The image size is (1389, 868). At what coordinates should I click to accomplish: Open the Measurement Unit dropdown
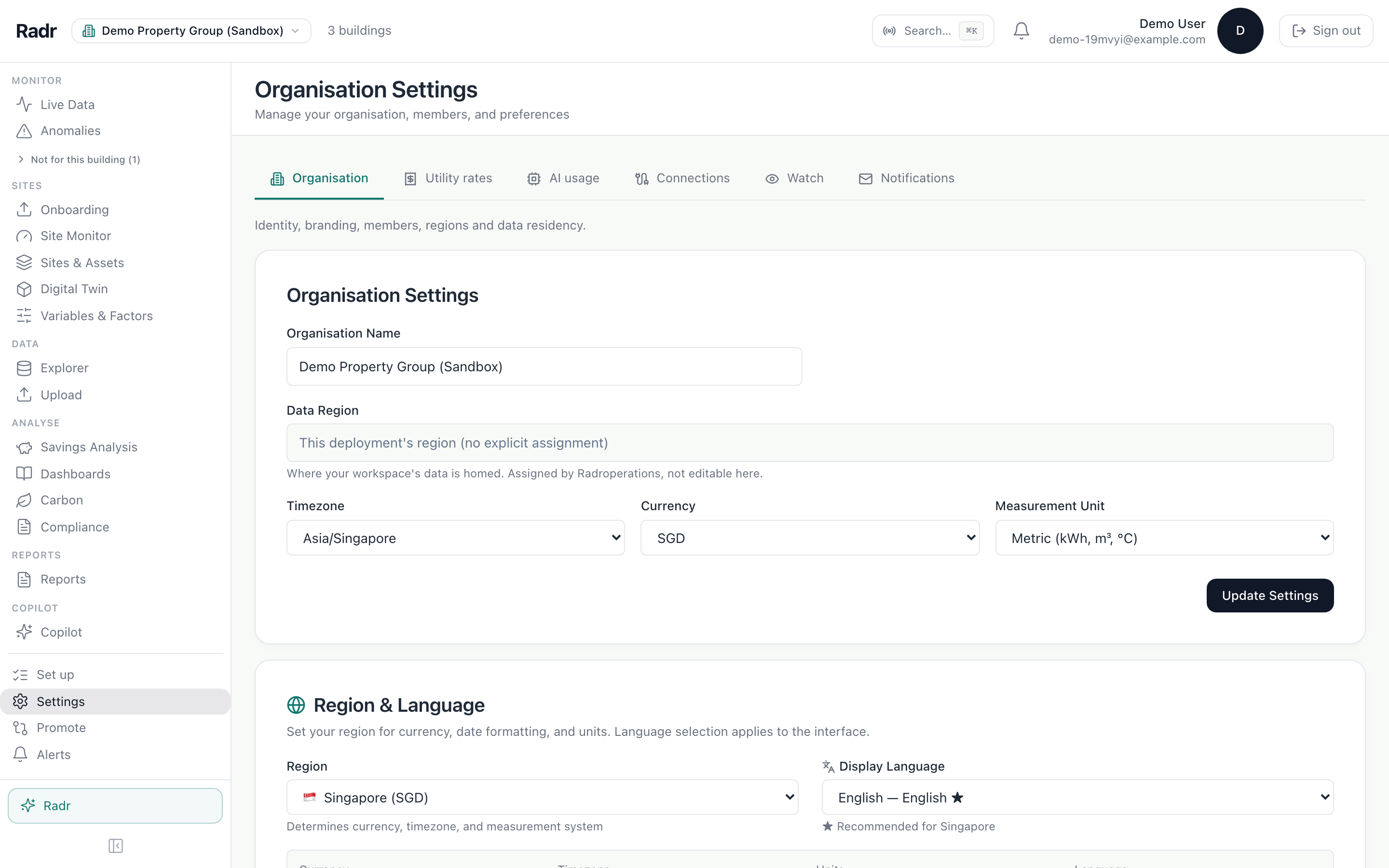(x=1164, y=538)
